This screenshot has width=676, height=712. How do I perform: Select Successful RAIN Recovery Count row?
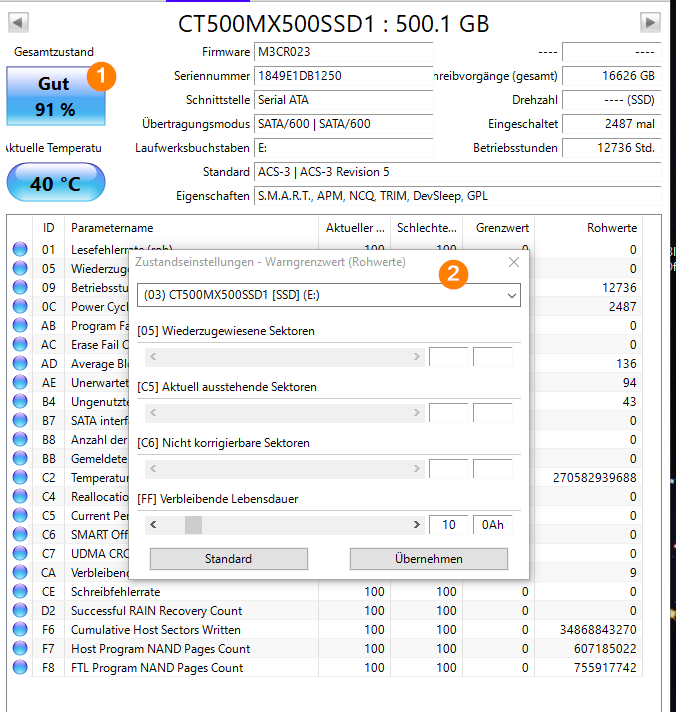tap(325, 611)
